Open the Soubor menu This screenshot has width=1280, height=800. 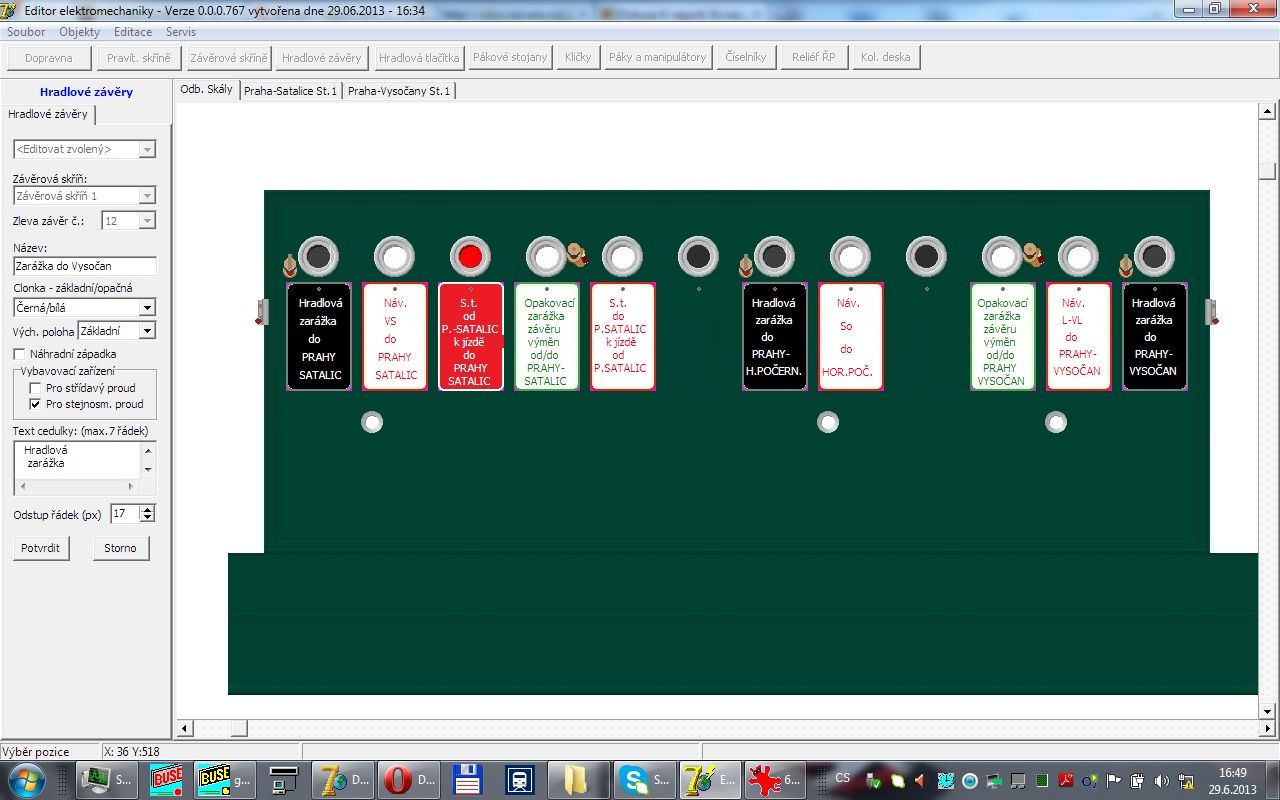(26, 32)
